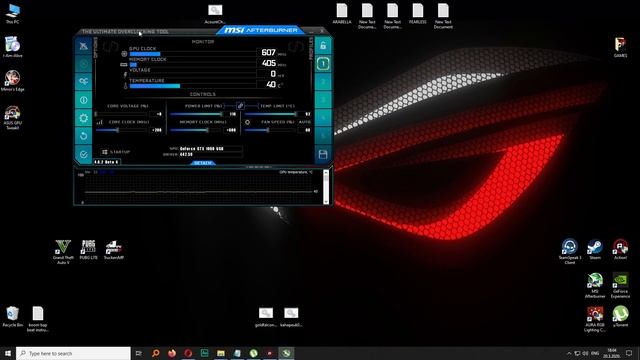
Task: Open Firefox from the taskbar
Action: pos(172,353)
